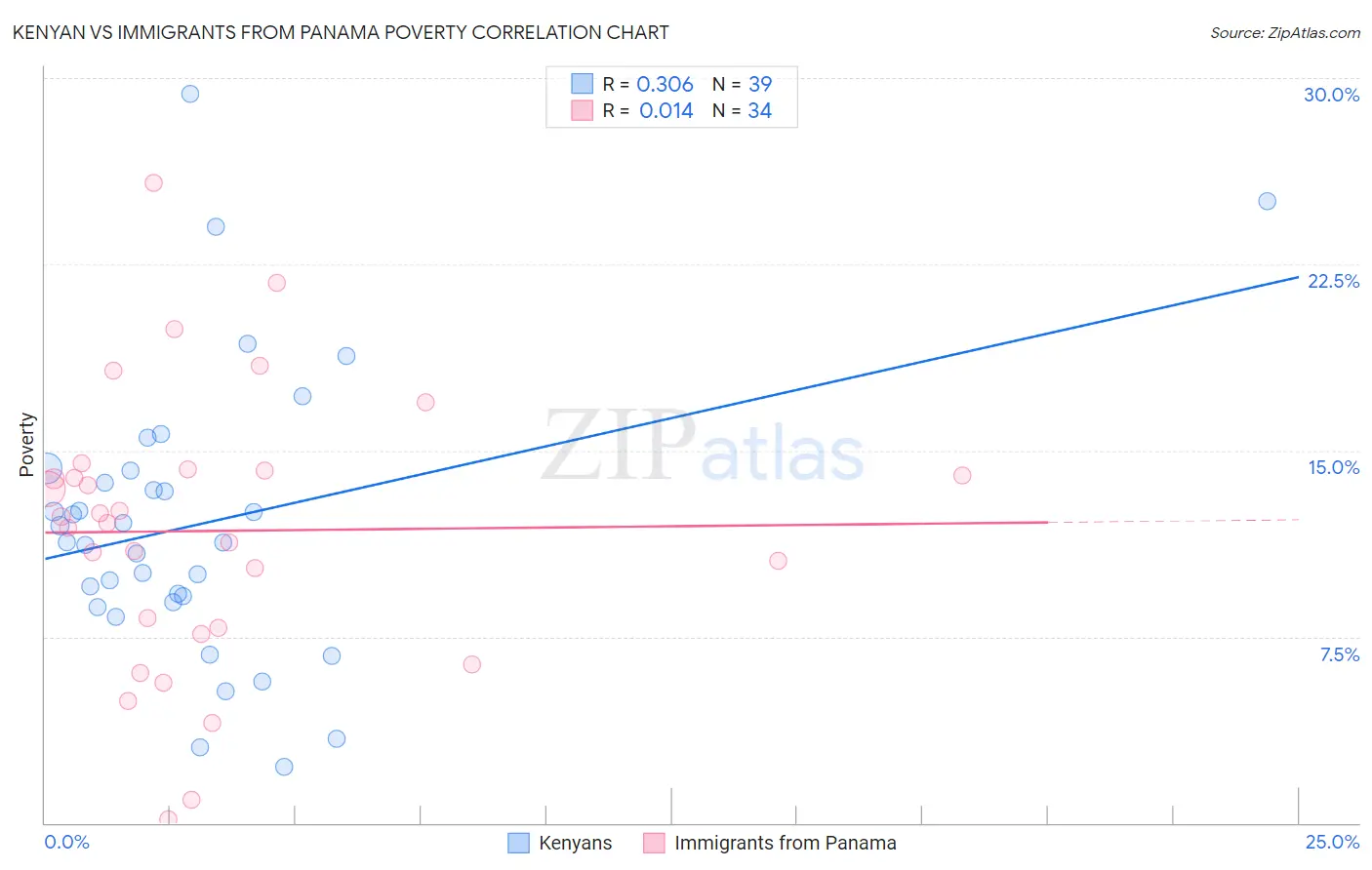Click the highest pink data point near 26%

click(153, 182)
